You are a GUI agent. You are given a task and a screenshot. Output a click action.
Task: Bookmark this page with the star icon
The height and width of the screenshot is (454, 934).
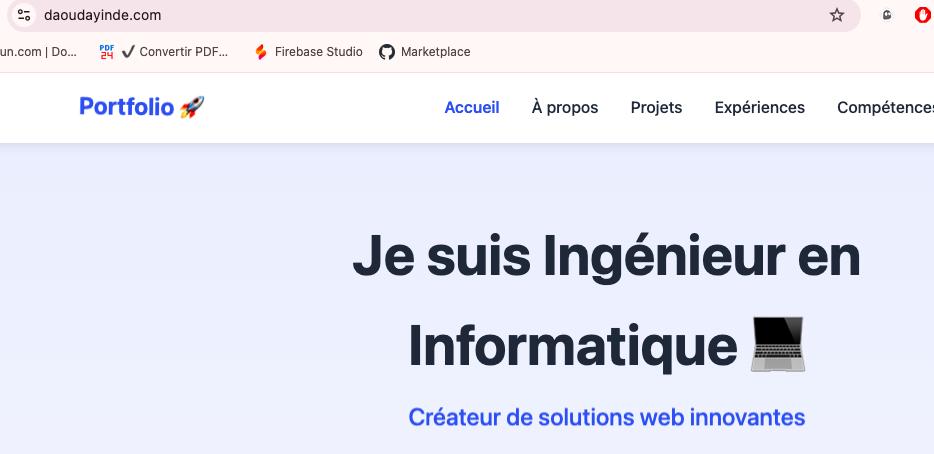click(x=837, y=15)
